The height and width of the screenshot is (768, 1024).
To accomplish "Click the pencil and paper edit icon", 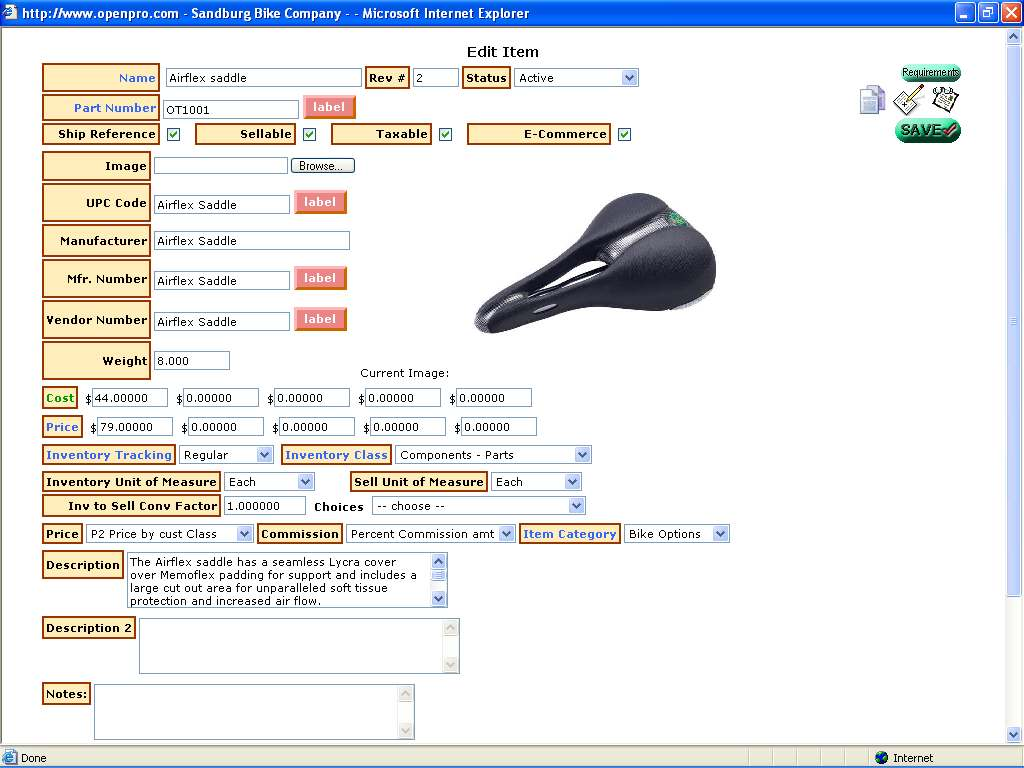I will pyautogui.click(x=908, y=100).
